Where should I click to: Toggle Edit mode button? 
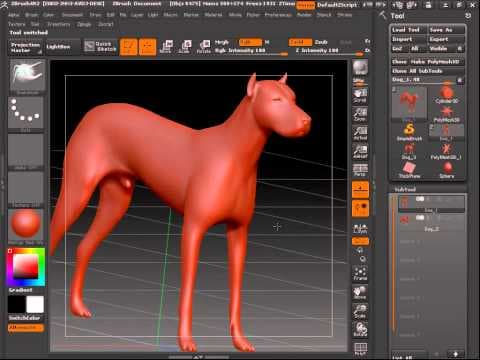pos(128,47)
